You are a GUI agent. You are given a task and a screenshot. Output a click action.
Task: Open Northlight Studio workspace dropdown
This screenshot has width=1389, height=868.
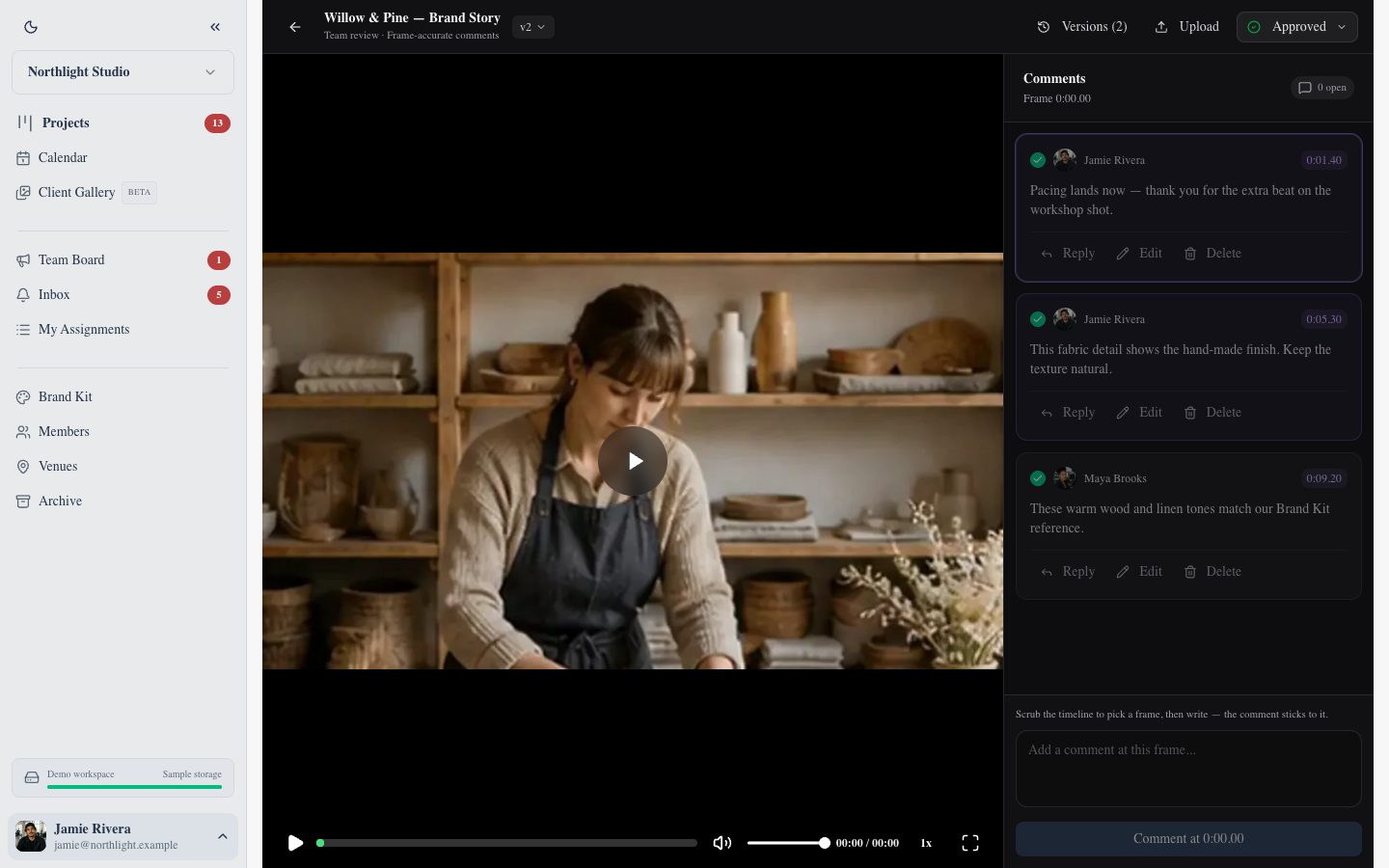pos(123,72)
